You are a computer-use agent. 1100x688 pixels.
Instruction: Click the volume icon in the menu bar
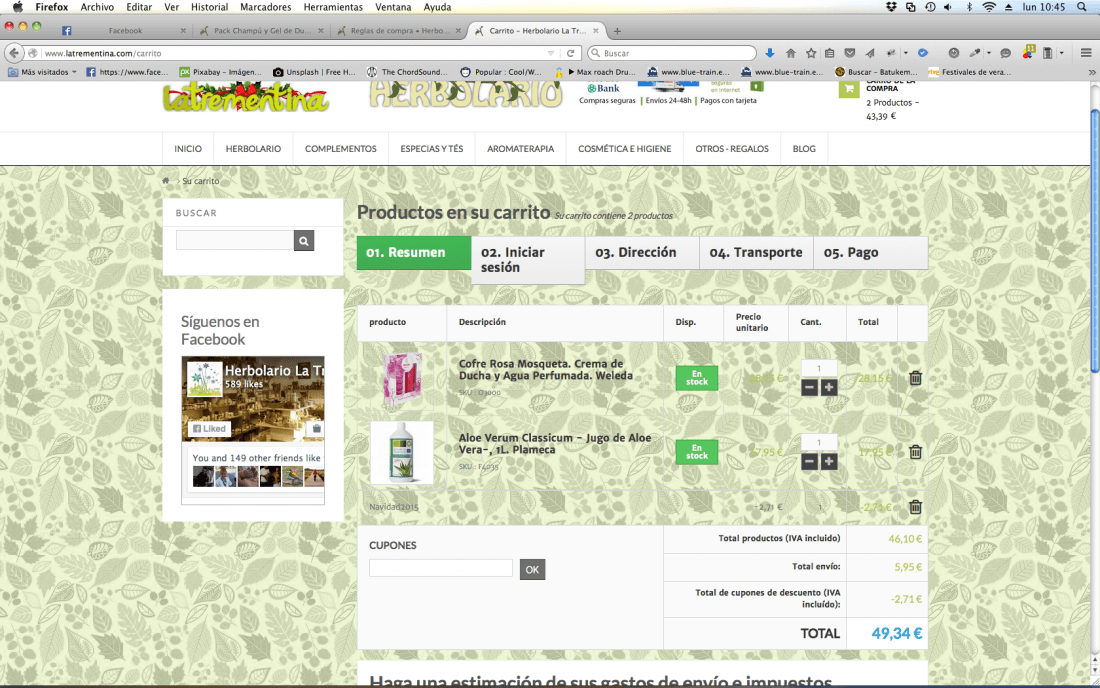(x=948, y=7)
